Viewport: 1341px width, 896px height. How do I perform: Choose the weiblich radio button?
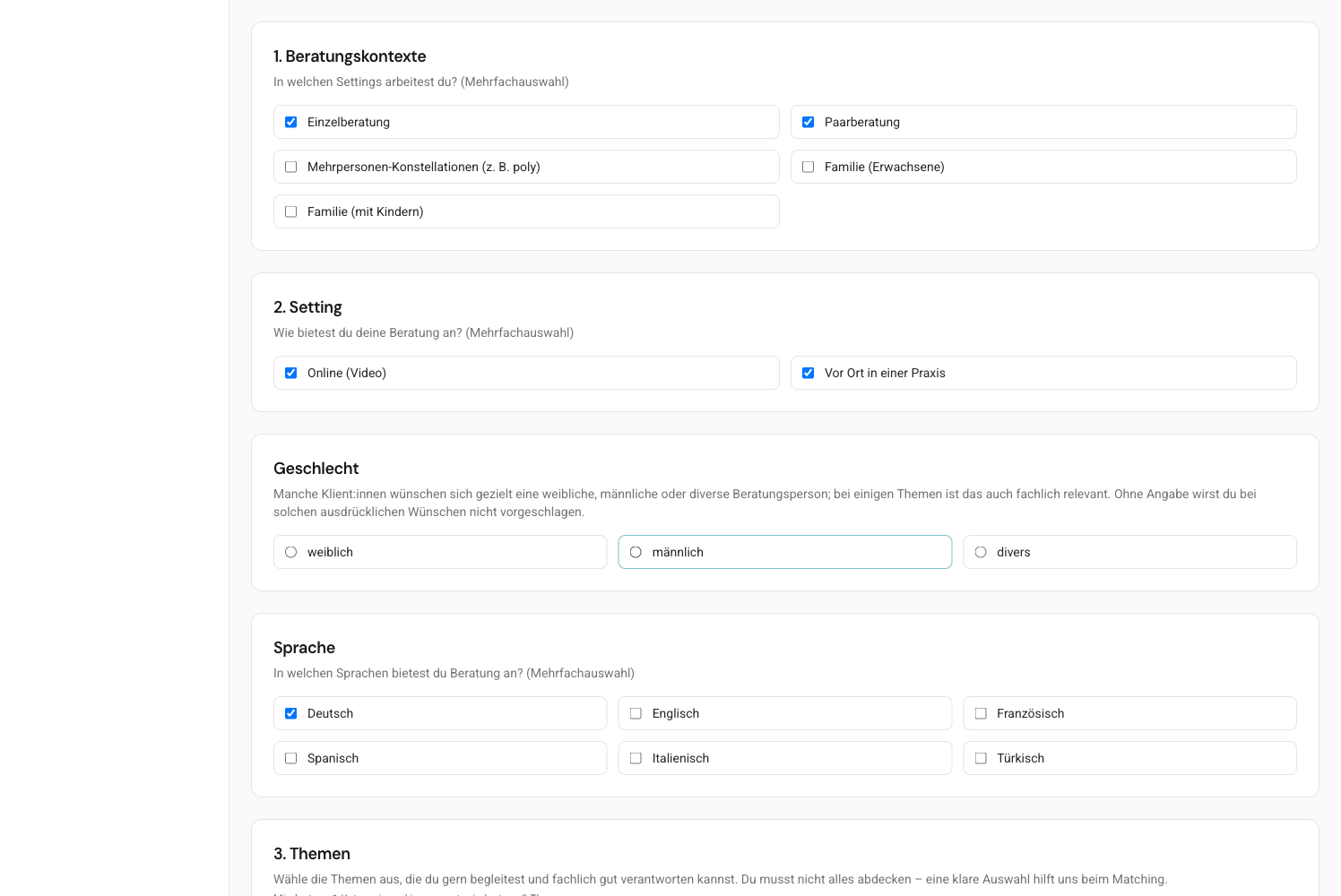tap(290, 552)
